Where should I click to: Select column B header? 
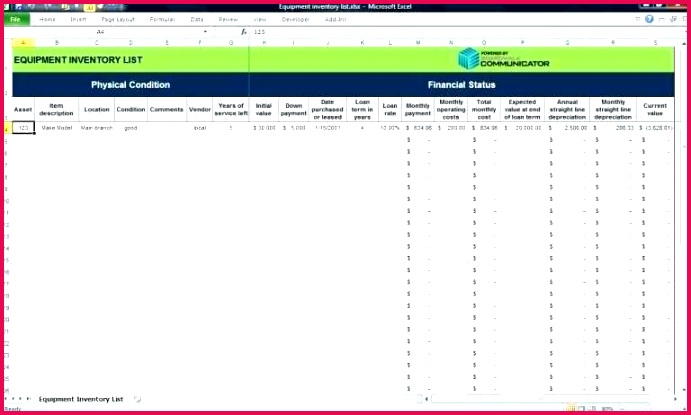[56, 43]
